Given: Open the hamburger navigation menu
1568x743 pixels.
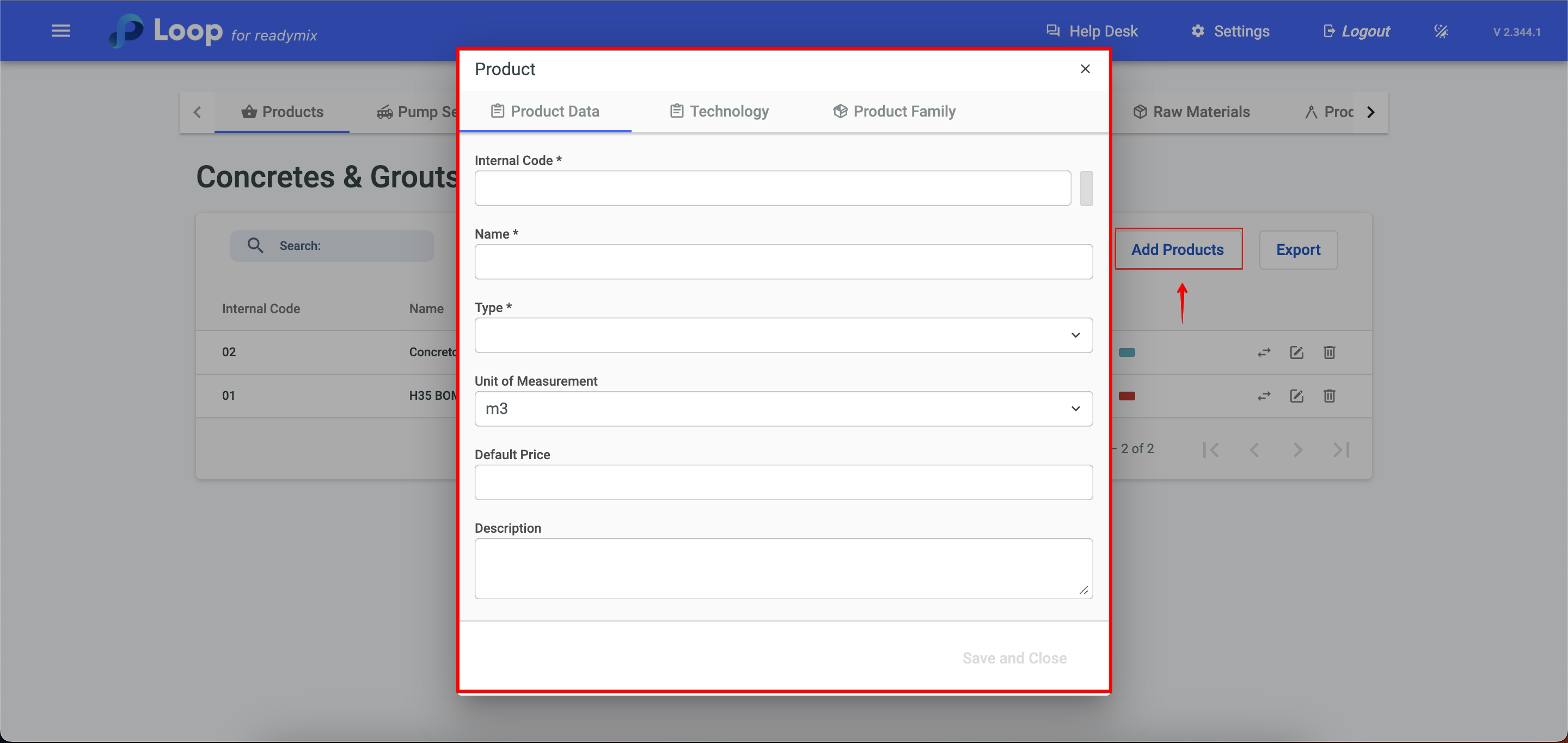Looking at the screenshot, I should 61,31.
